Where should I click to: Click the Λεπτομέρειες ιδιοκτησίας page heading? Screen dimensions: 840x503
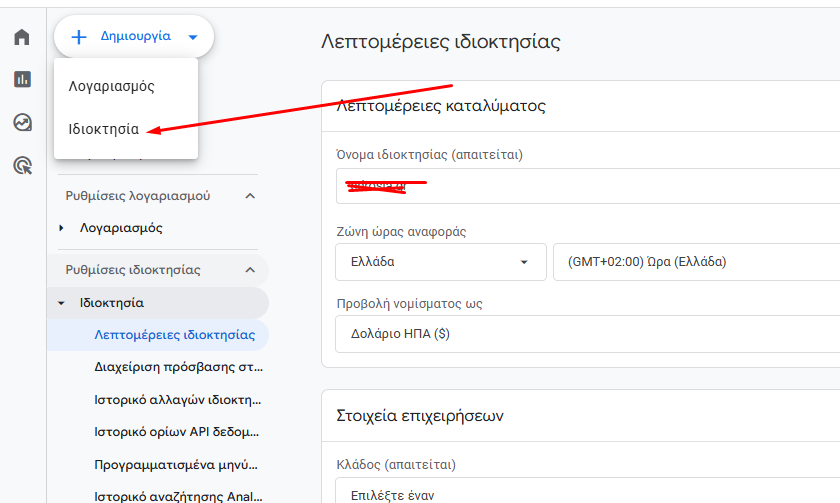tap(440, 41)
